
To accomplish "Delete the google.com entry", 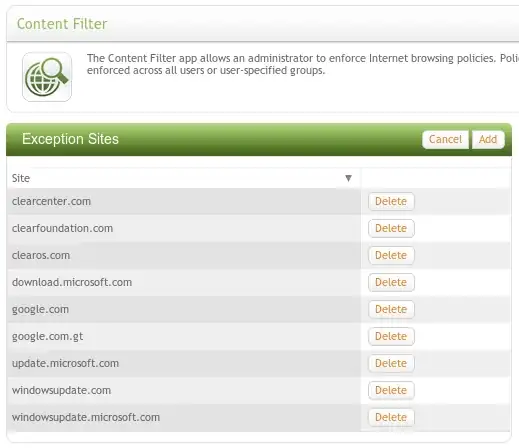I will 391,309.
